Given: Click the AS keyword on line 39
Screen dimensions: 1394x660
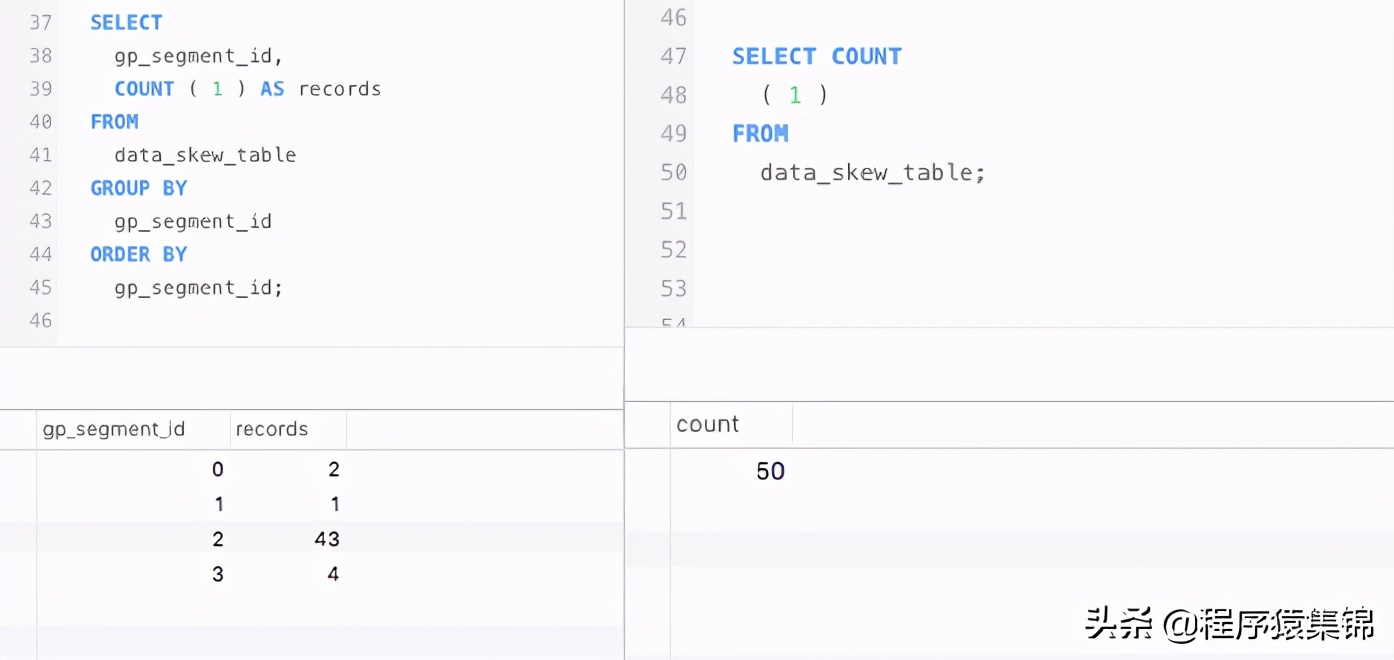Looking at the screenshot, I should point(272,89).
